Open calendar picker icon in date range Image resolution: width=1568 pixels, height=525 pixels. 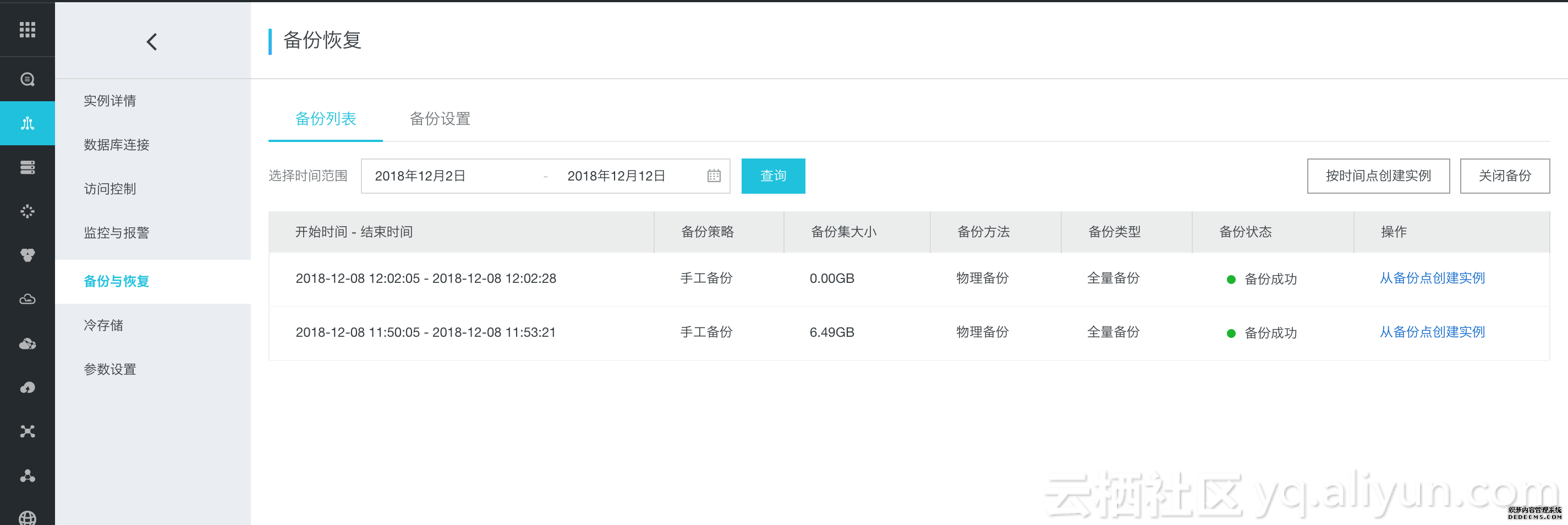coord(714,176)
